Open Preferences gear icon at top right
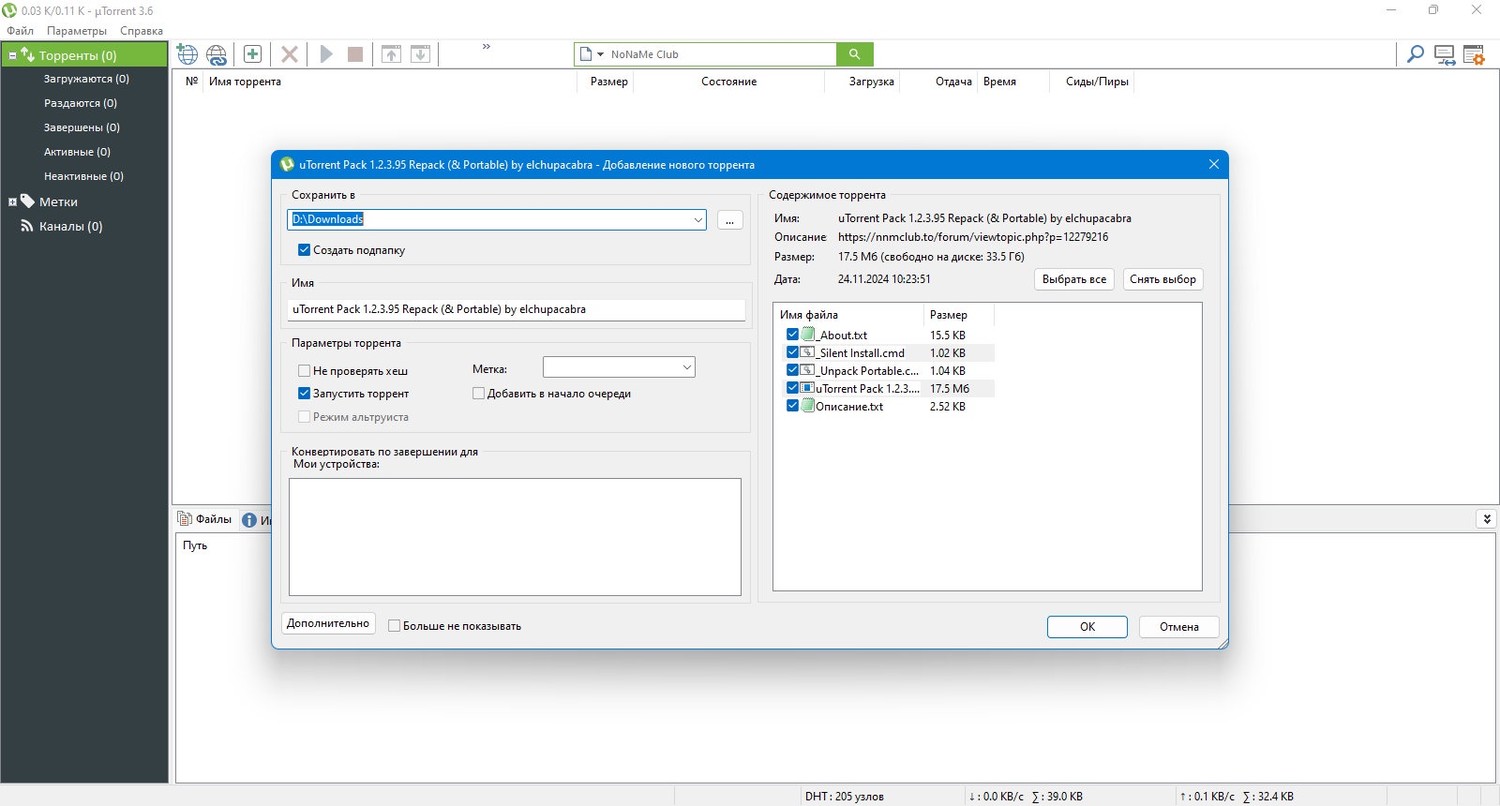The image size is (1500, 806). coord(1473,54)
